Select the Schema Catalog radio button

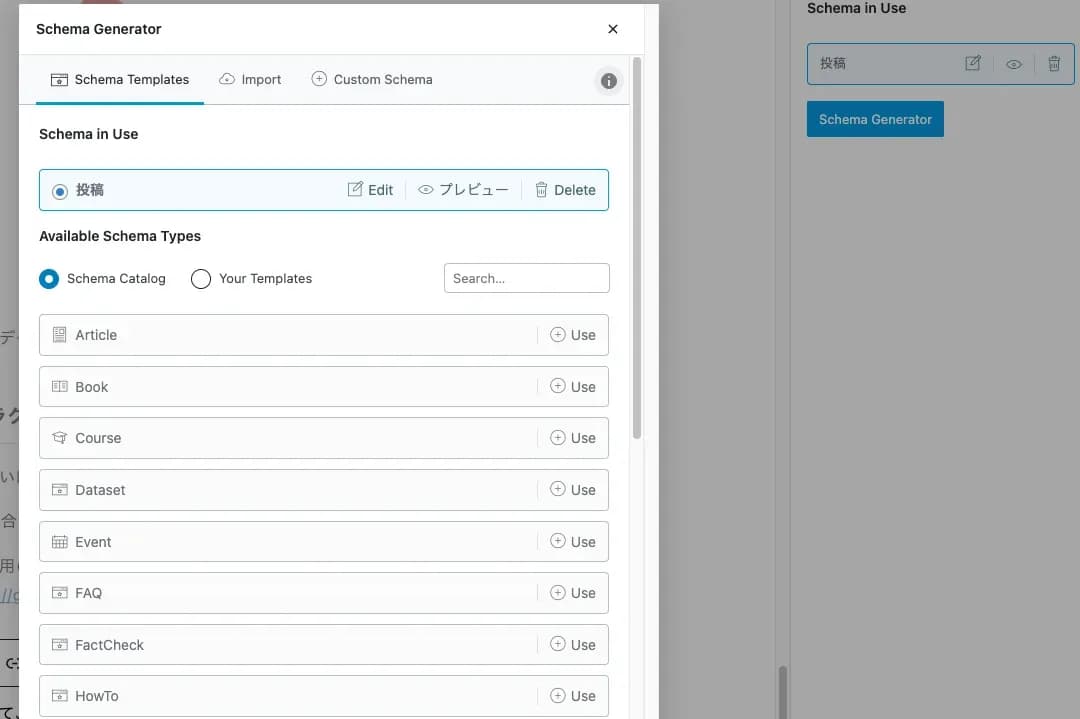tap(49, 279)
